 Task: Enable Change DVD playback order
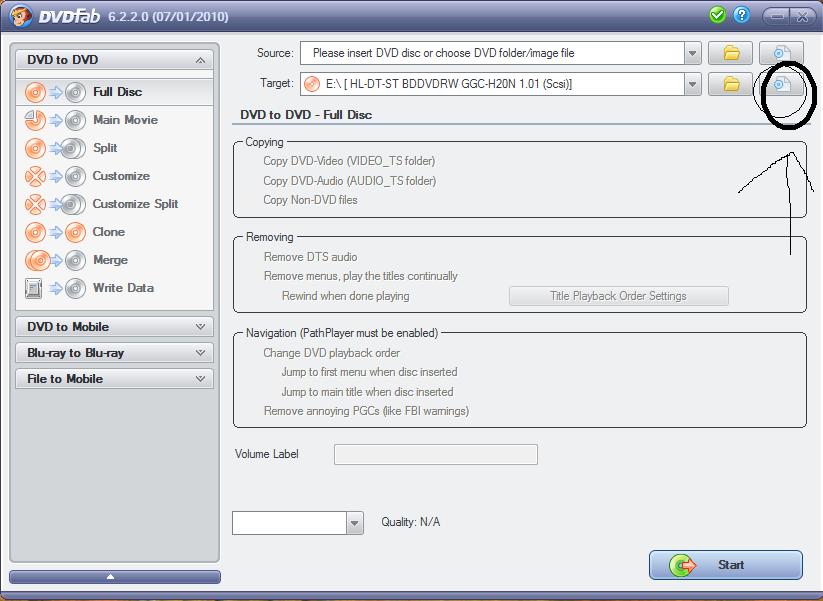coord(331,353)
